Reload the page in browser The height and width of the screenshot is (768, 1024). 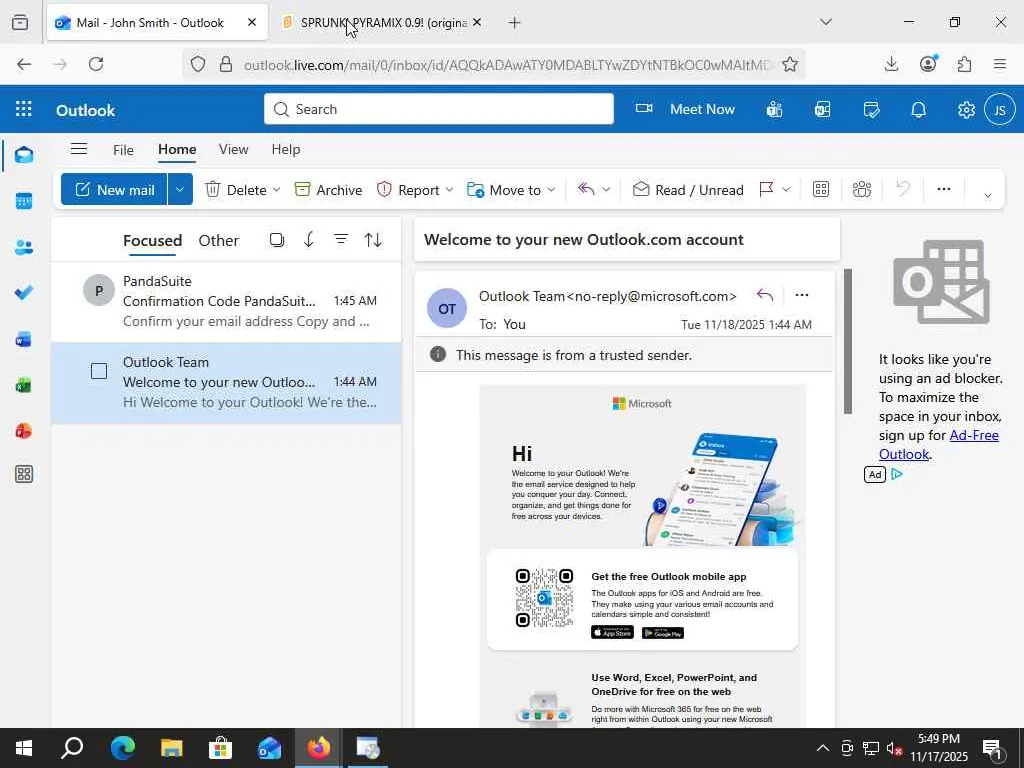click(x=96, y=64)
